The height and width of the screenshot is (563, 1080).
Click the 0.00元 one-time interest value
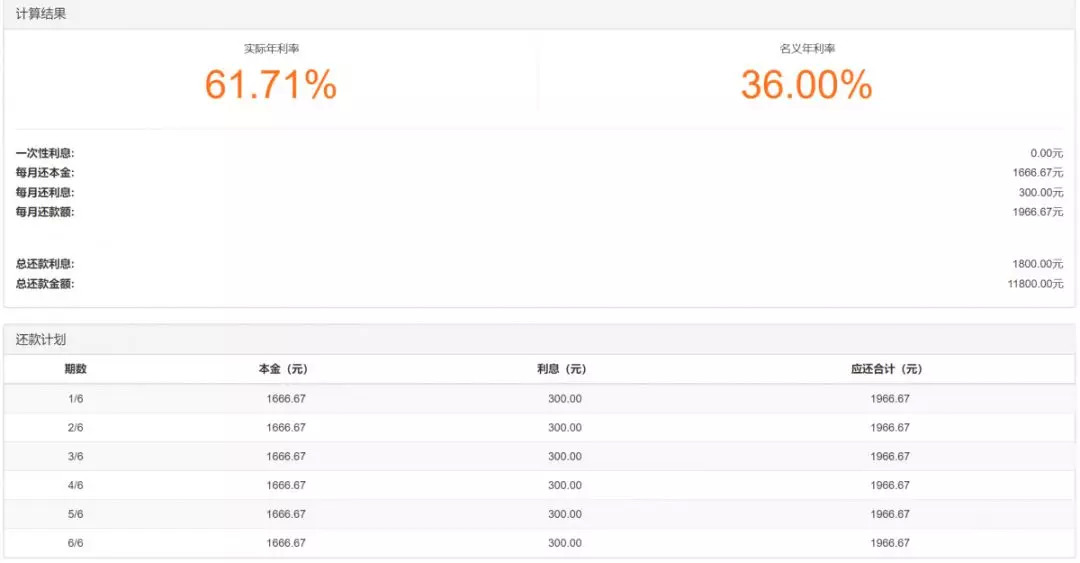click(x=1046, y=153)
